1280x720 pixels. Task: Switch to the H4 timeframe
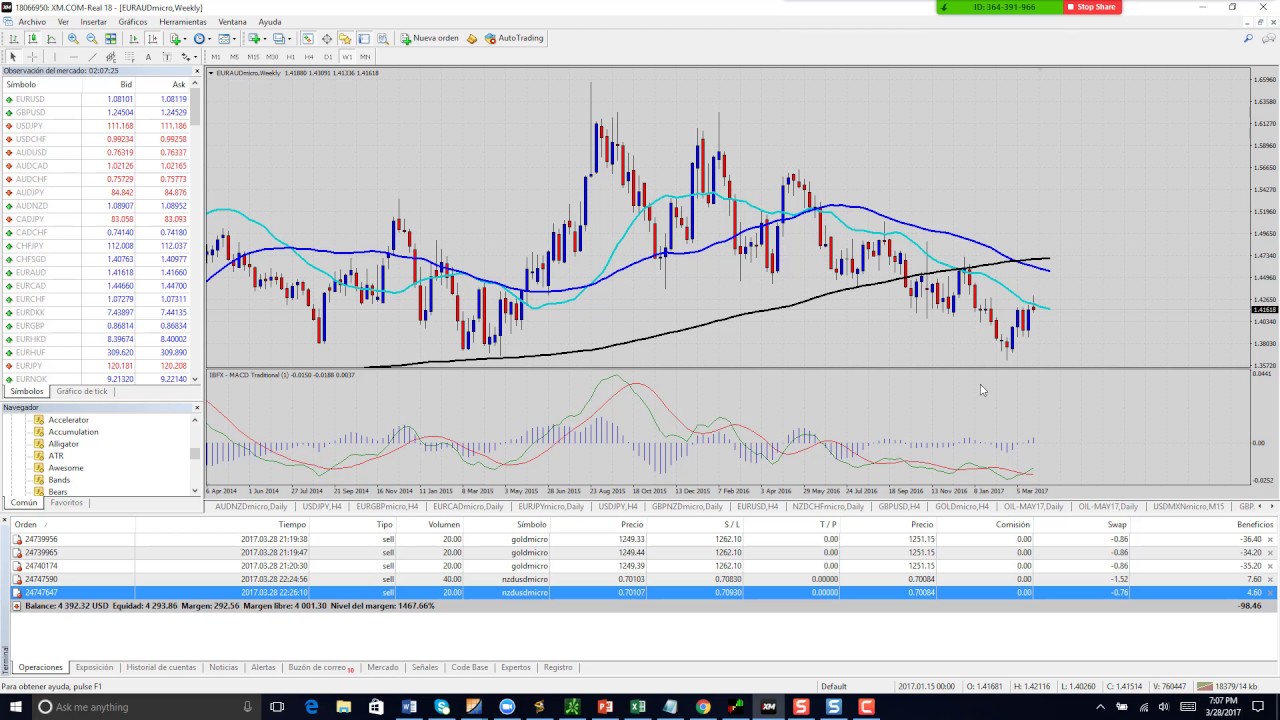(309, 57)
